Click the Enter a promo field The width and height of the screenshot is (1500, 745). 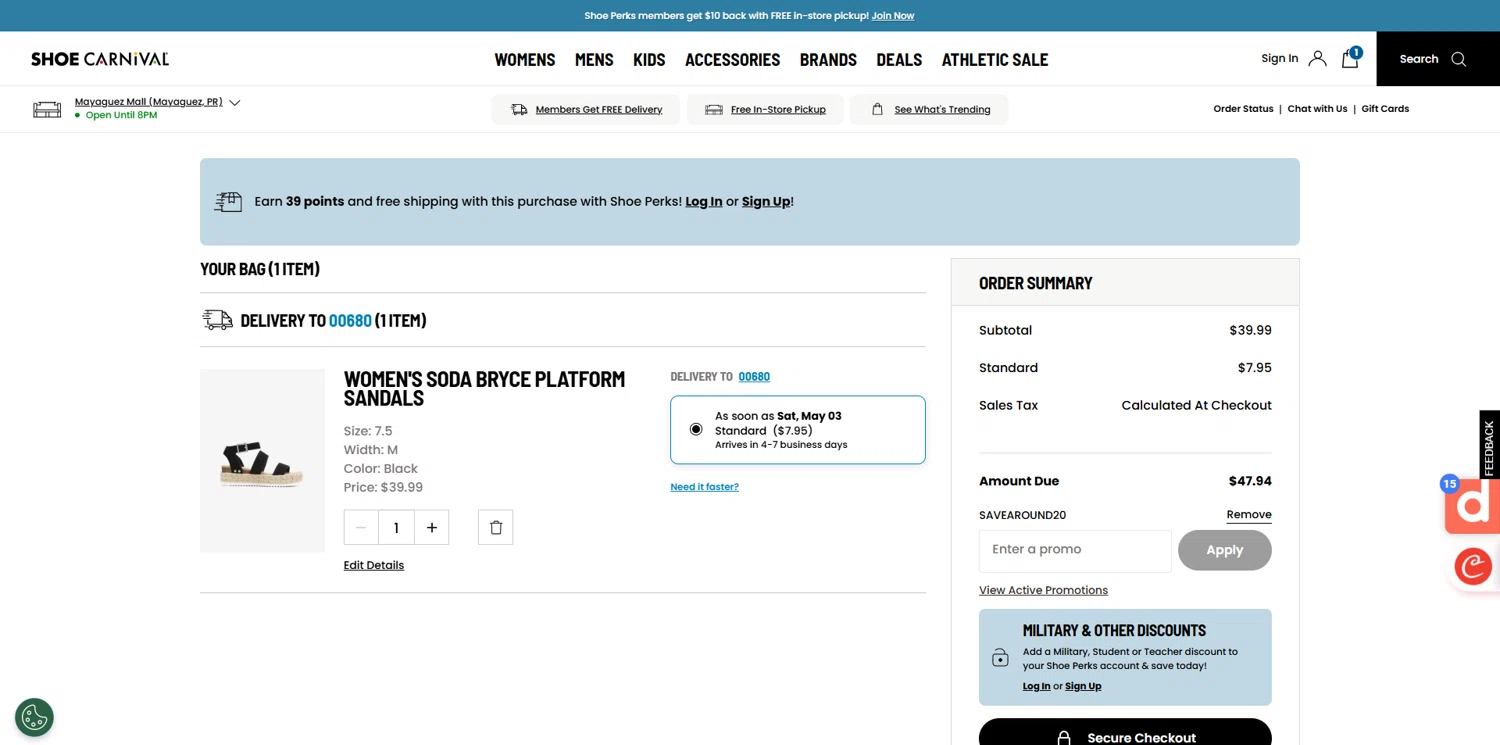[1075, 550]
